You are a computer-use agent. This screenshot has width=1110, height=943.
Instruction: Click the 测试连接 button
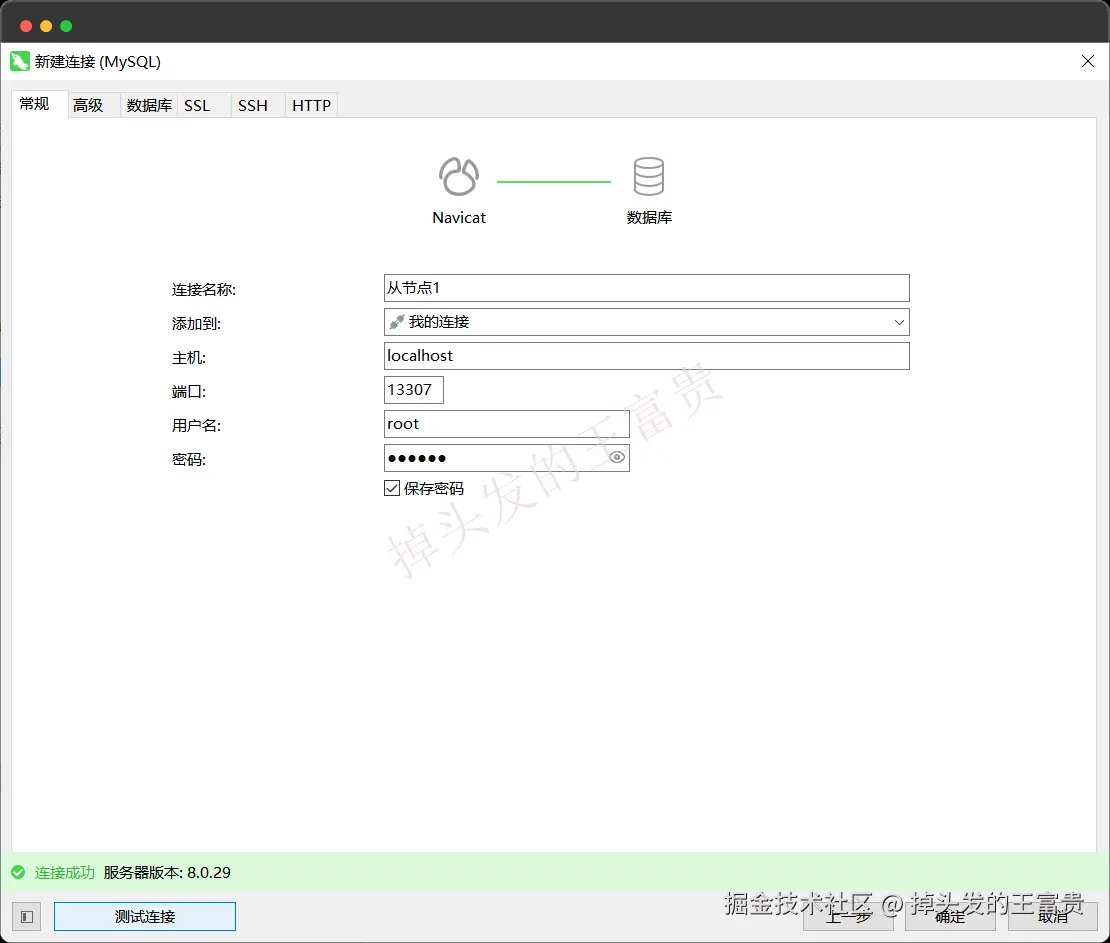pos(145,917)
